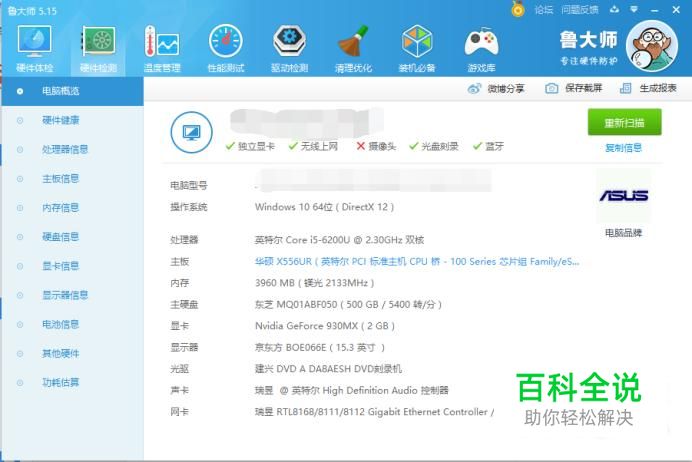Open 论坛 forum link in title bar
The width and height of the screenshot is (692, 462).
point(543,10)
